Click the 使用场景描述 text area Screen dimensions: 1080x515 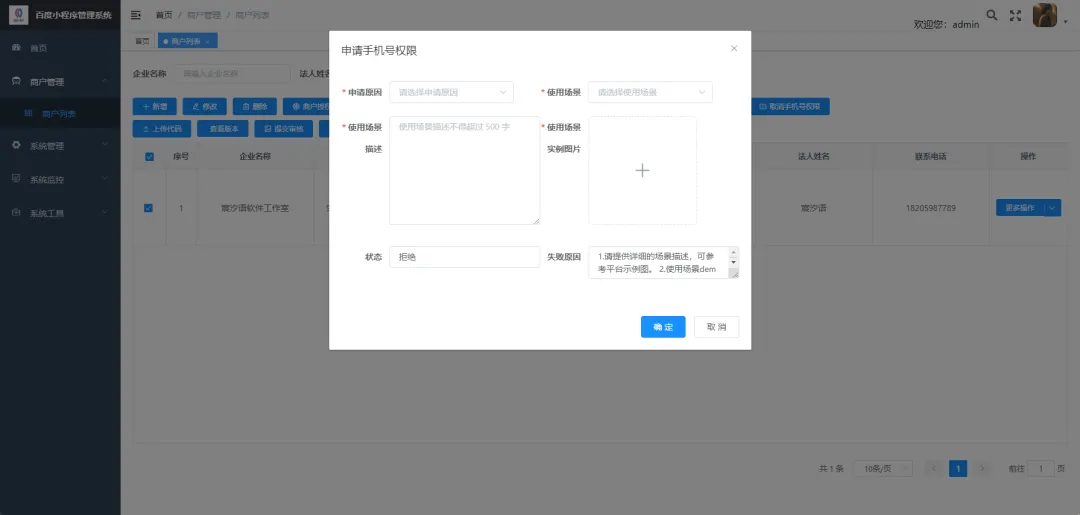coord(464,170)
